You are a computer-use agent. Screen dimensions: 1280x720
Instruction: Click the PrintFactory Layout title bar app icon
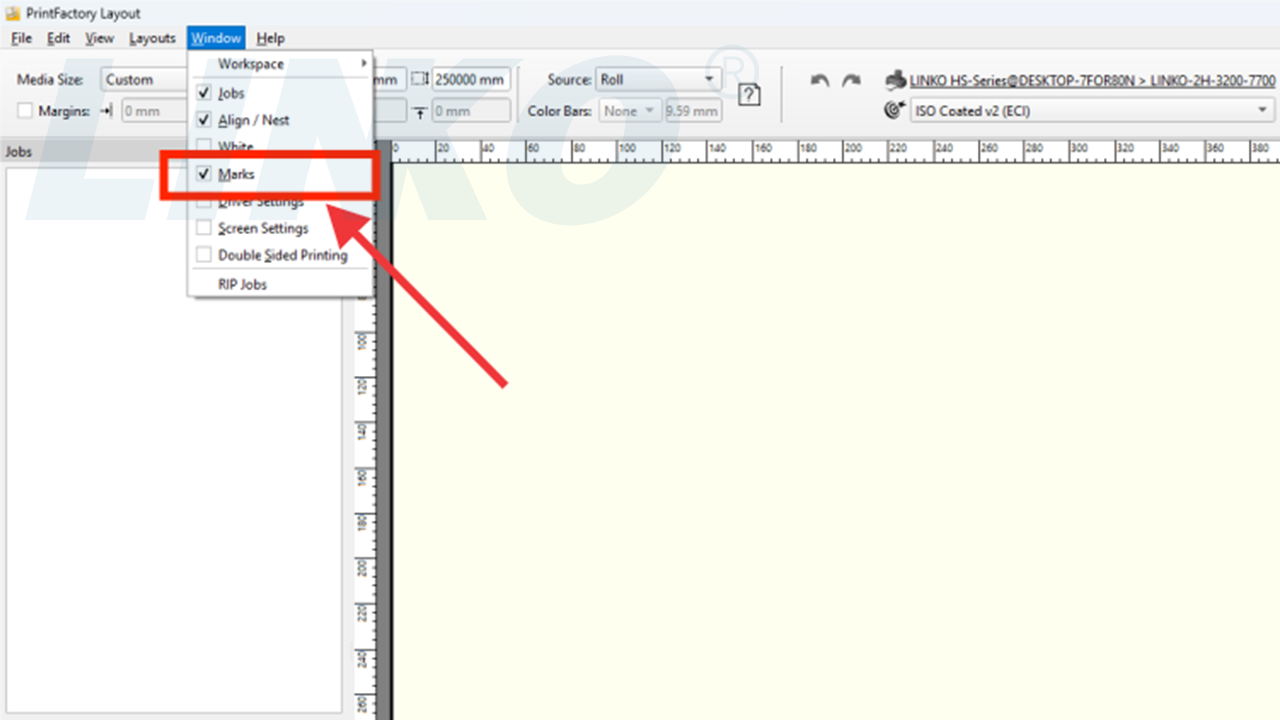[12, 13]
